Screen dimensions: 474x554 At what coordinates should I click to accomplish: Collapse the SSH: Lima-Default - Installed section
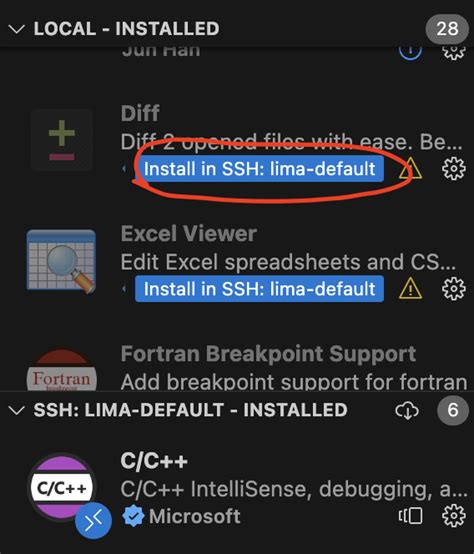click(17, 410)
